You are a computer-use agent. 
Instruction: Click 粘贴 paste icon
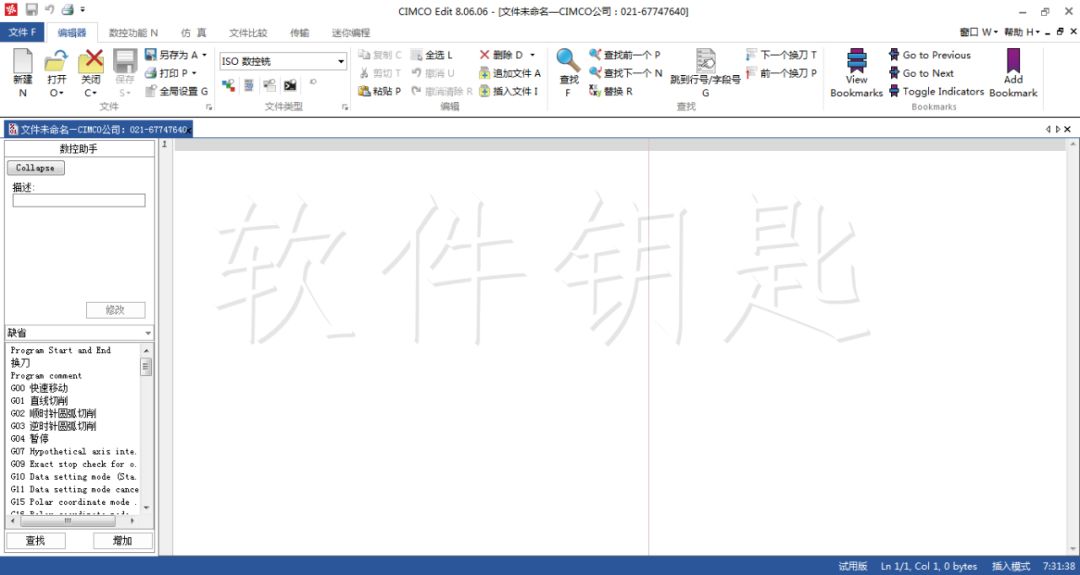coord(364,91)
